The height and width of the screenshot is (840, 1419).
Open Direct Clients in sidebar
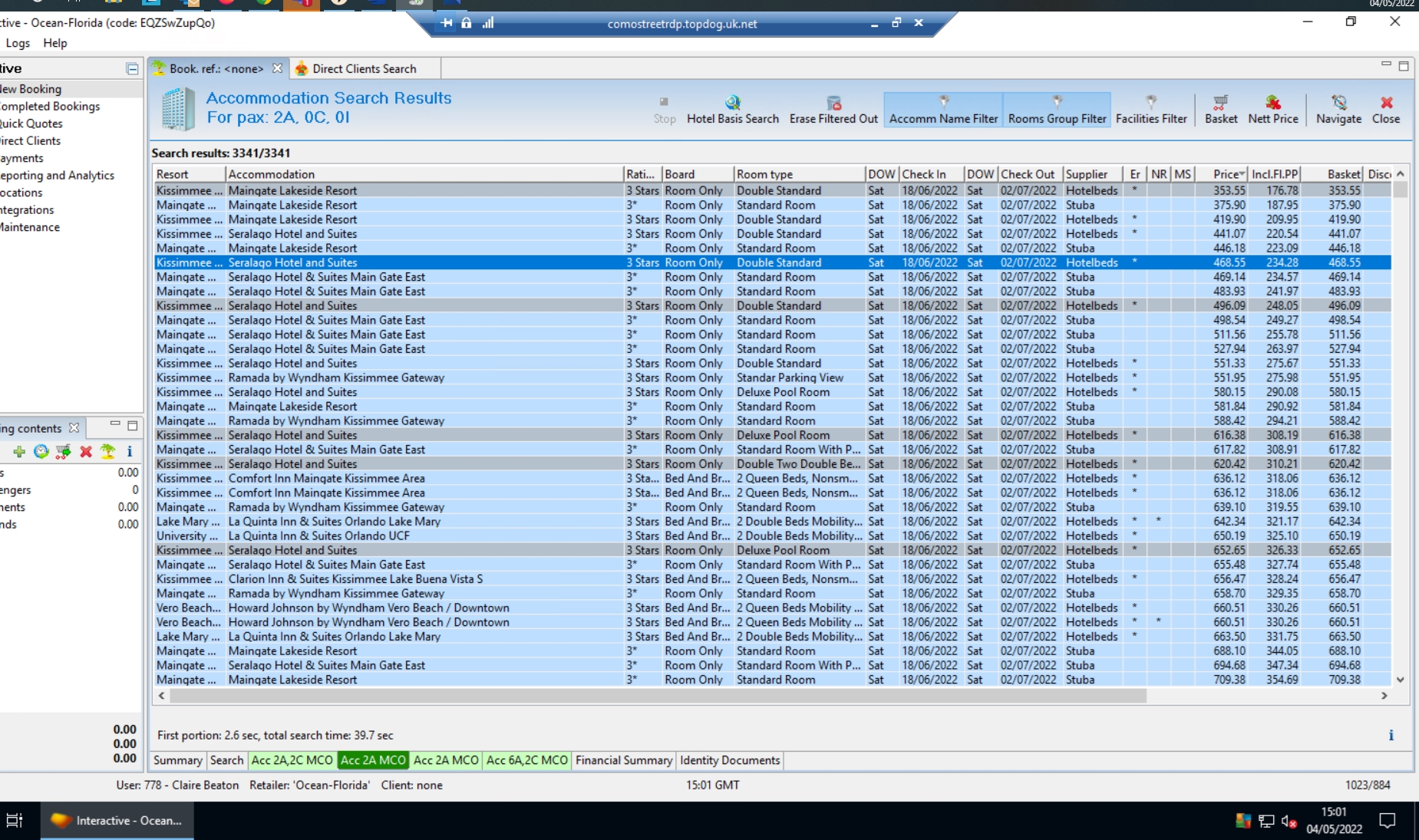click(30, 140)
